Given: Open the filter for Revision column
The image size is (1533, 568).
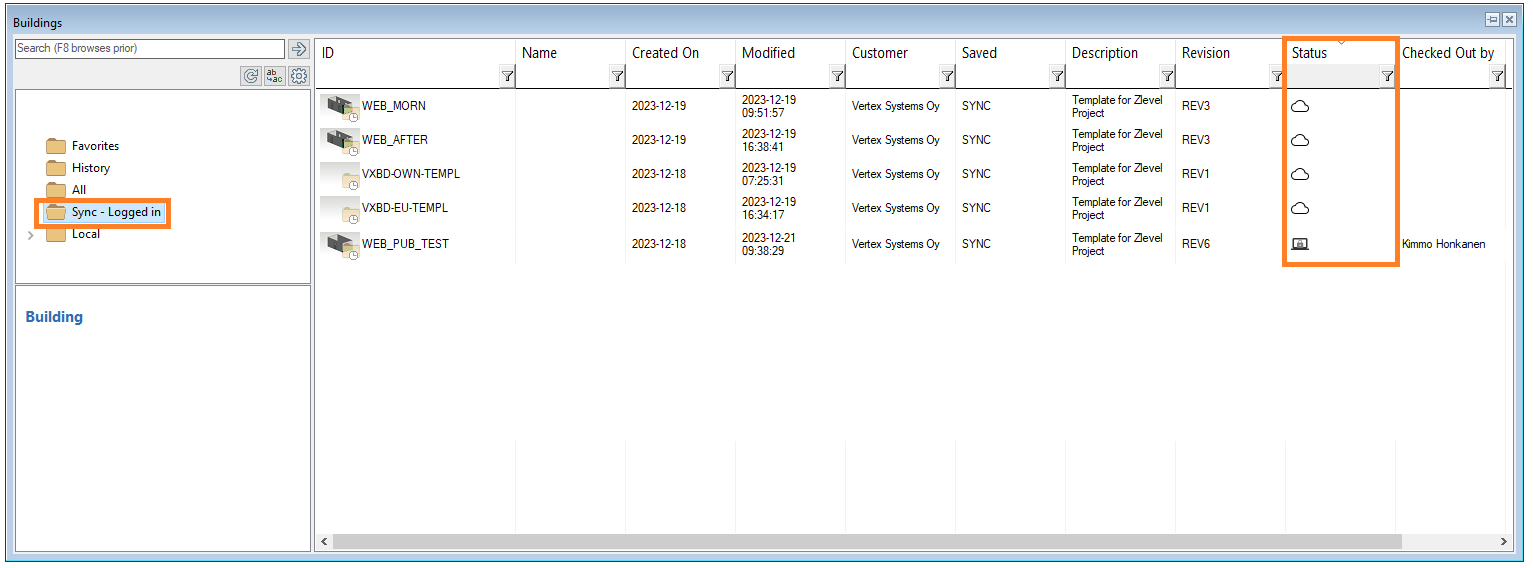Looking at the screenshot, I should [x=1276, y=76].
